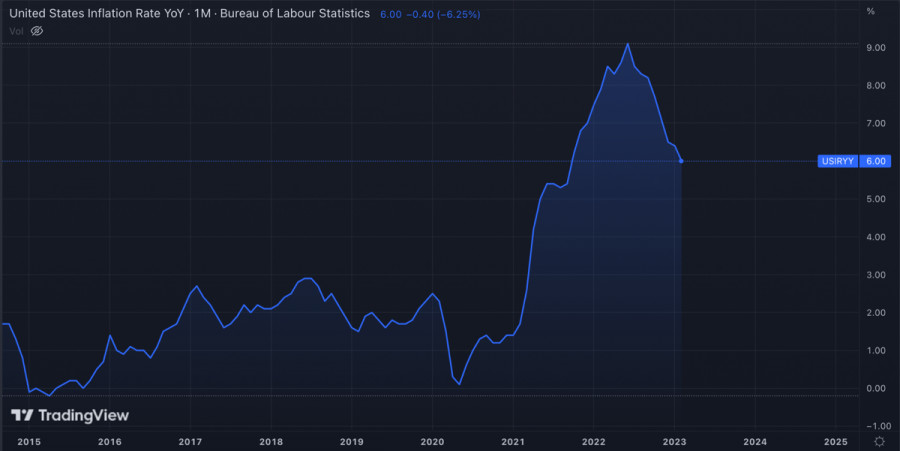The image size is (900, 451).
Task: Click the 2017 label on the time axis
Action: click(x=190, y=442)
